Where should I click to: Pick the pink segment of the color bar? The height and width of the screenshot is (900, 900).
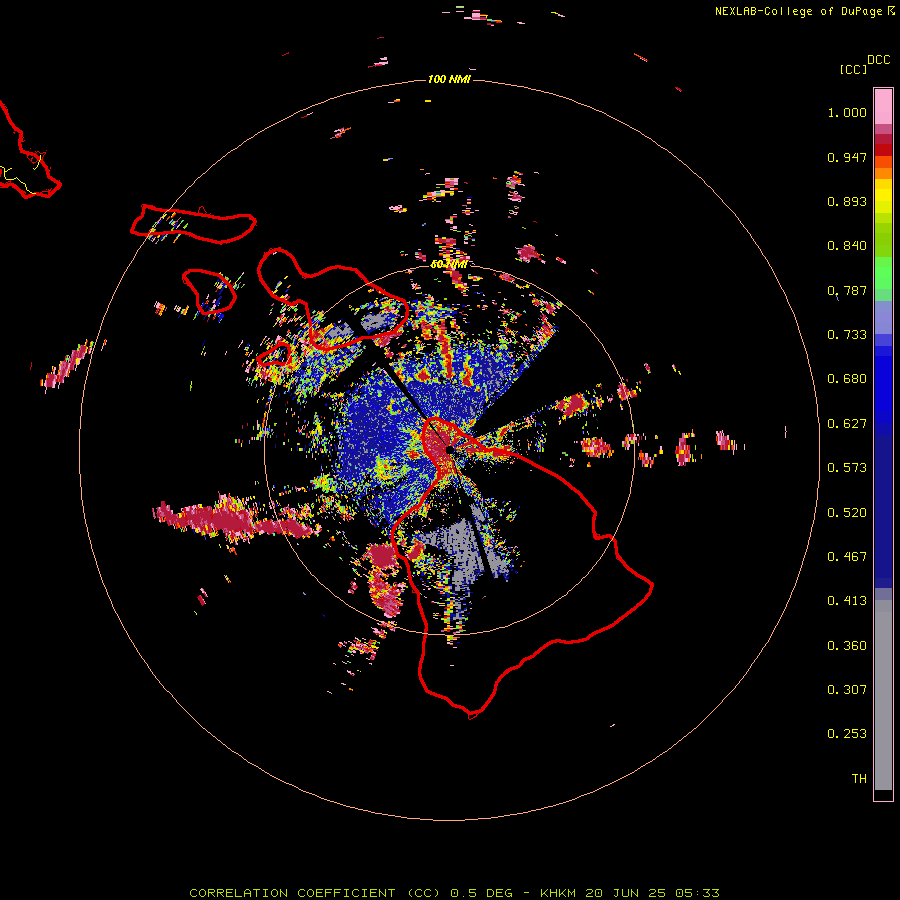point(883,106)
